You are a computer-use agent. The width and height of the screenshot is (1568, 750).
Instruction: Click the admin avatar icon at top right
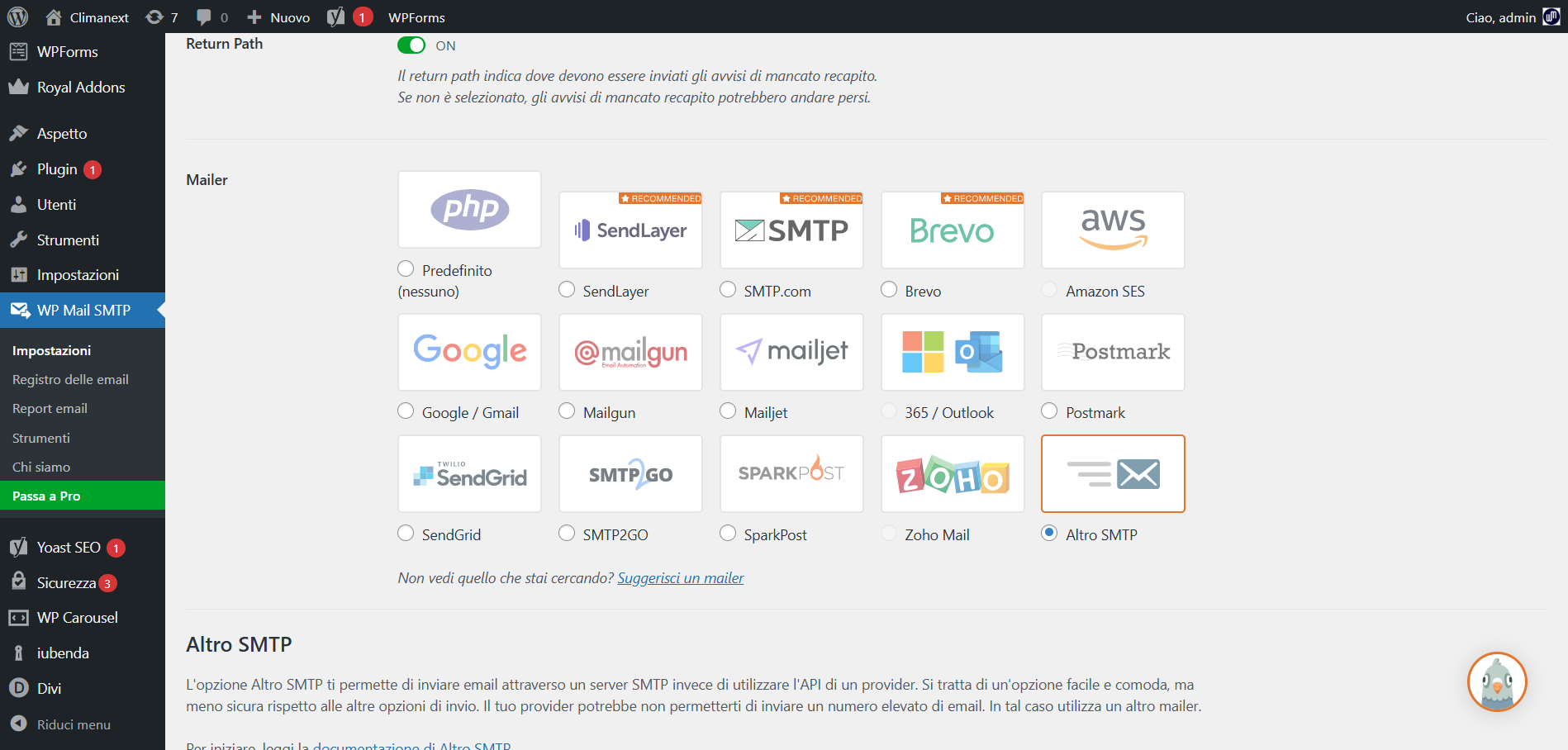(1551, 17)
